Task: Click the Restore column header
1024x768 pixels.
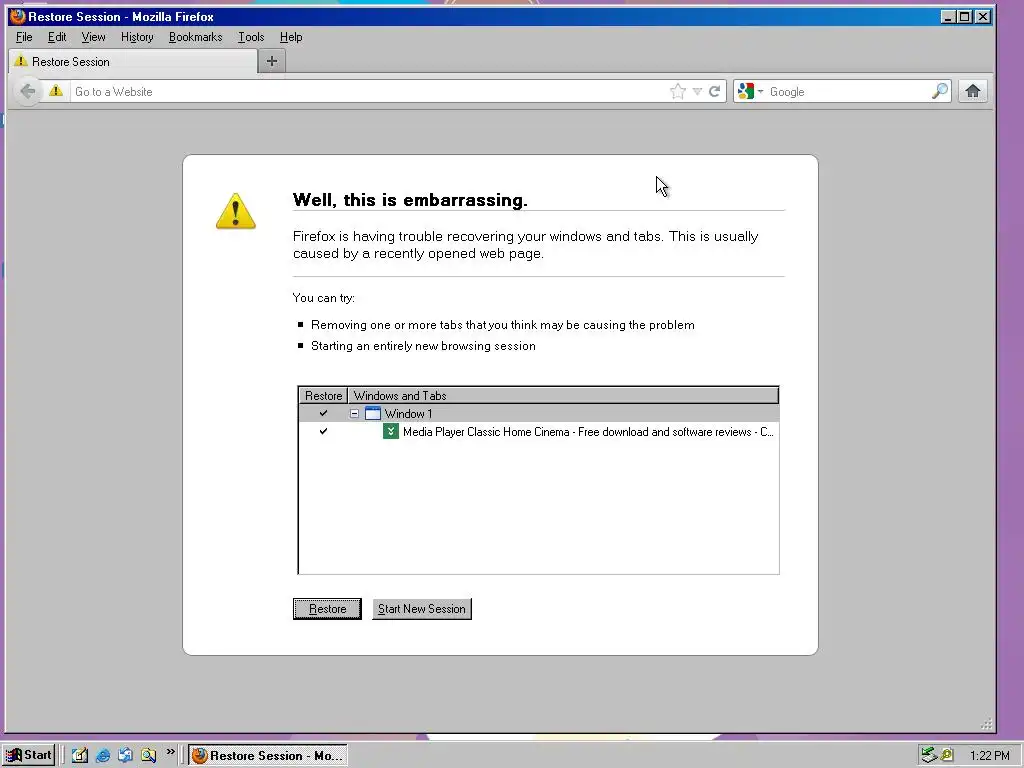Action: point(323,395)
